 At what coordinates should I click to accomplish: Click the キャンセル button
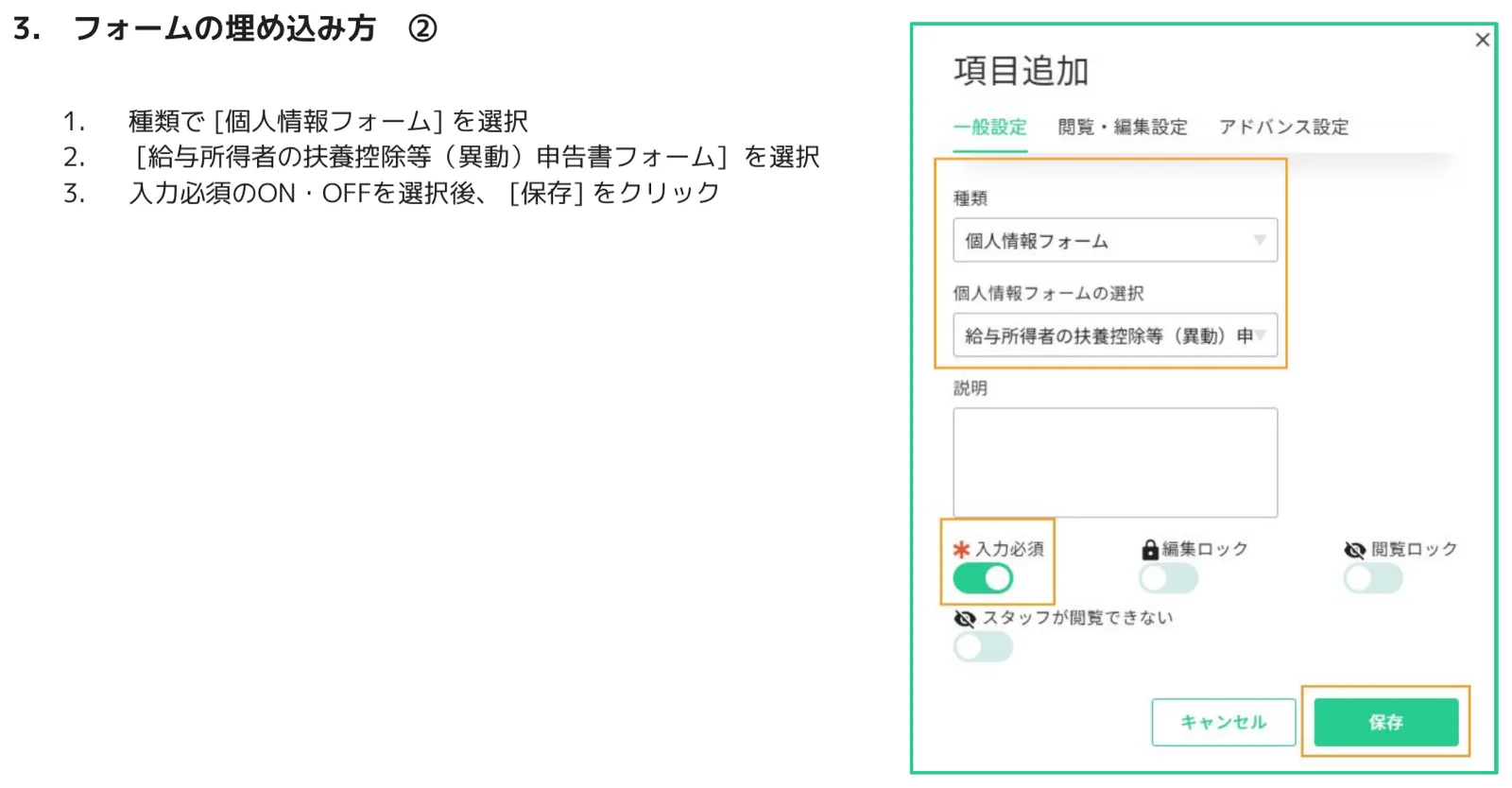click(1224, 723)
